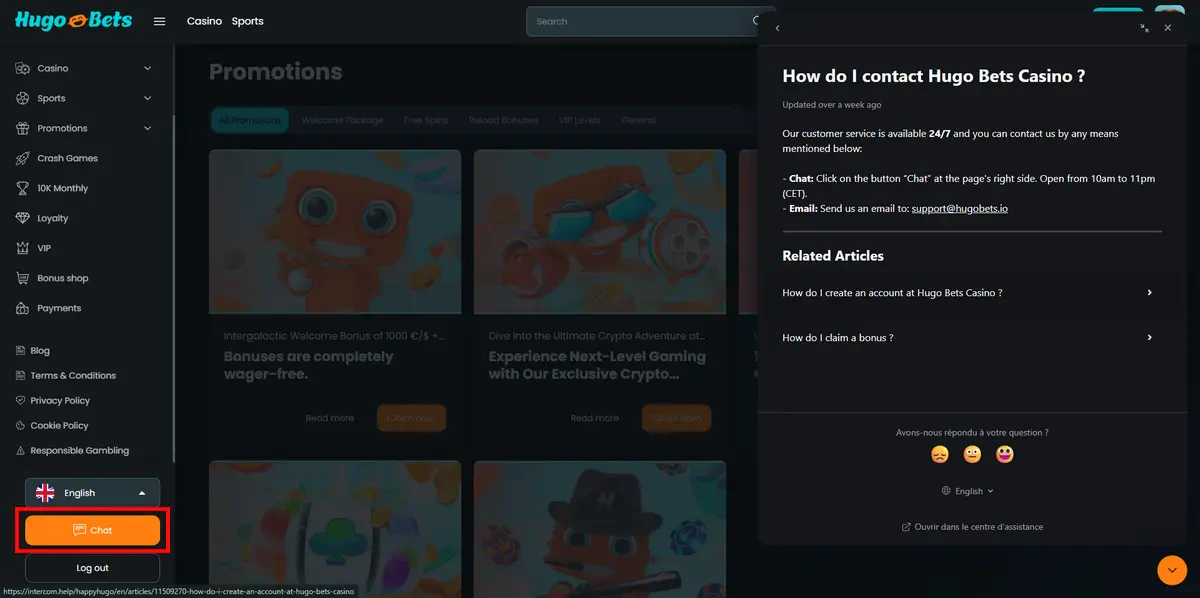1200x598 pixels.
Task: Rate article with neutral face emoji
Action: pyautogui.click(x=972, y=455)
